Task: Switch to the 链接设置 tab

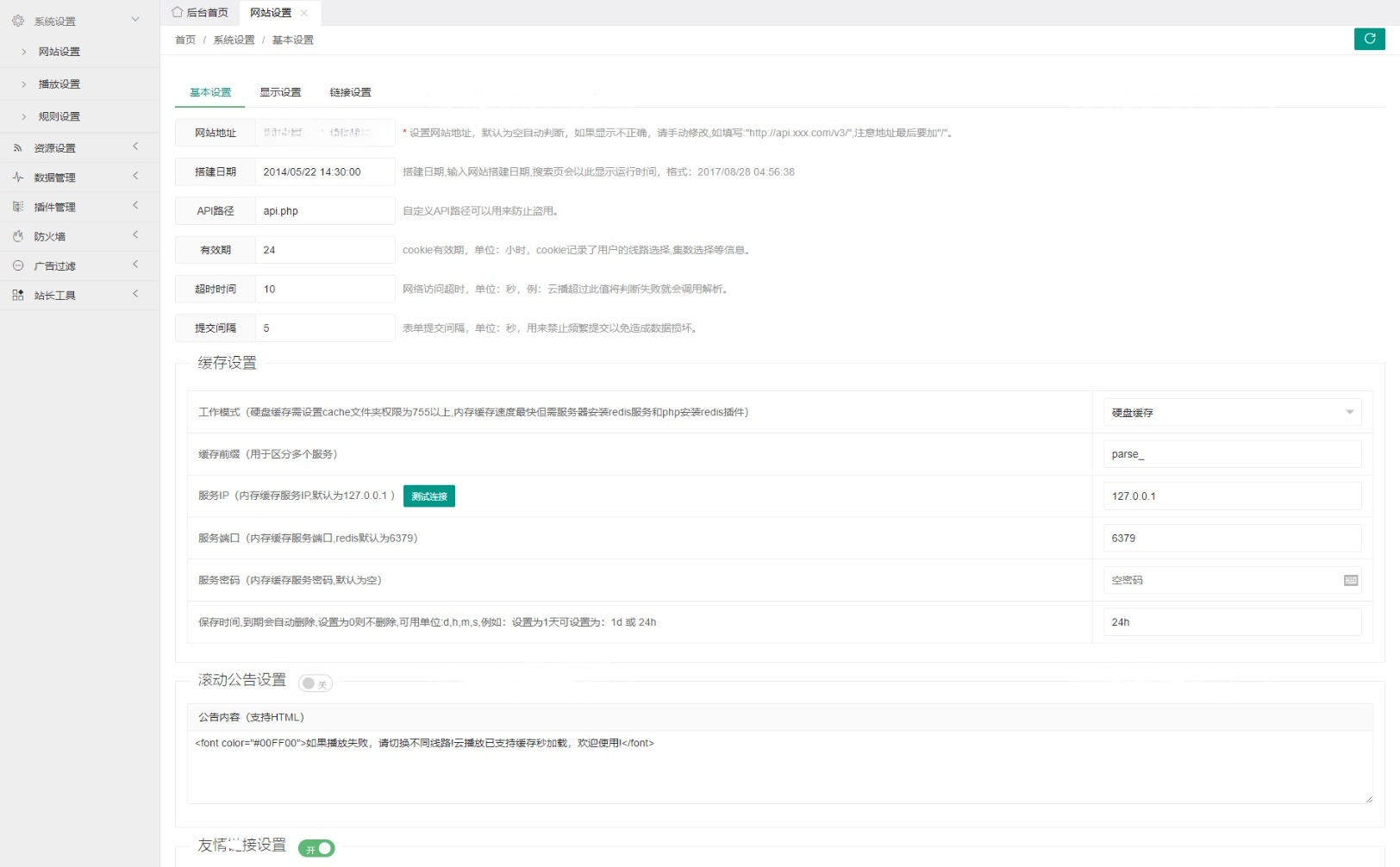Action: pyautogui.click(x=350, y=92)
